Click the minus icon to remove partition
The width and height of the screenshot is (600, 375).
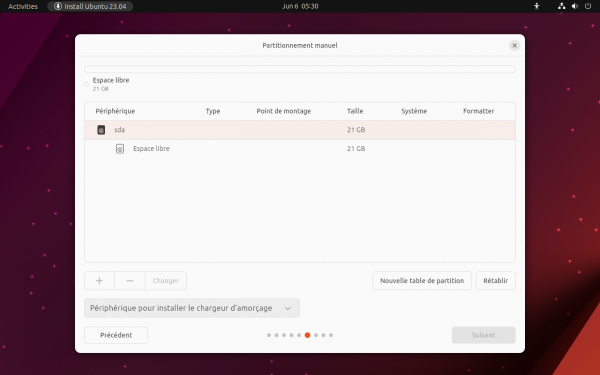130,280
